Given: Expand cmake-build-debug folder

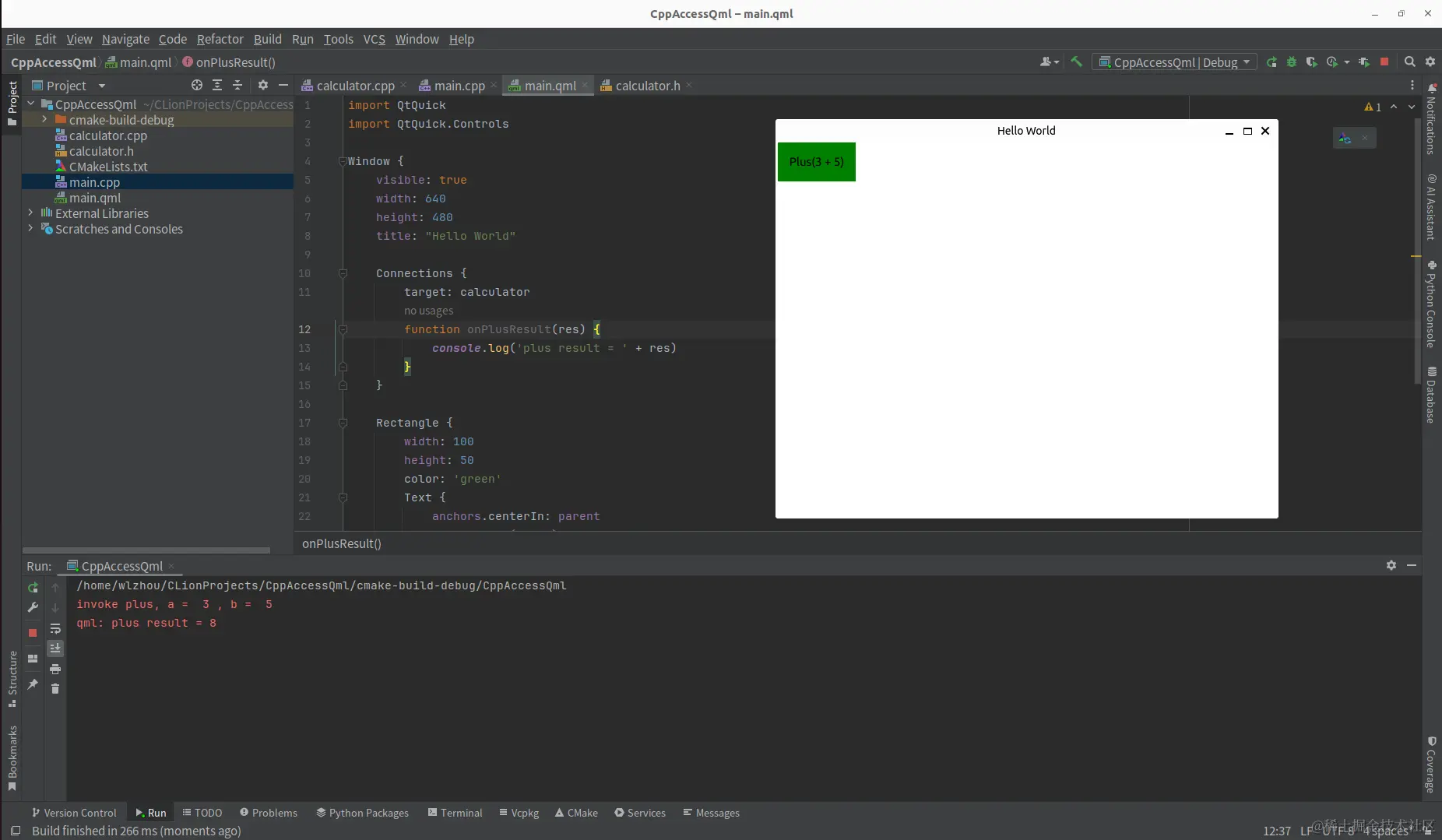Looking at the screenshot, I should (45, 119).
